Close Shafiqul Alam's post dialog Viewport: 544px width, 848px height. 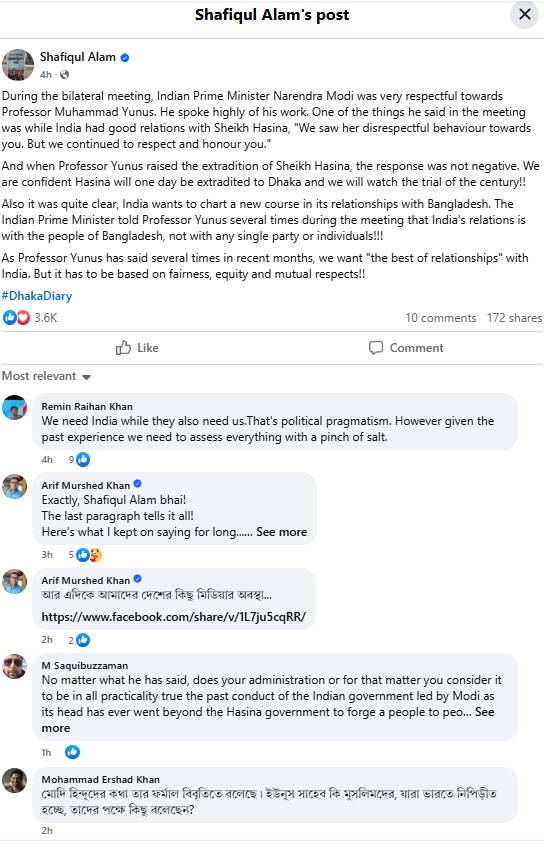525,15
